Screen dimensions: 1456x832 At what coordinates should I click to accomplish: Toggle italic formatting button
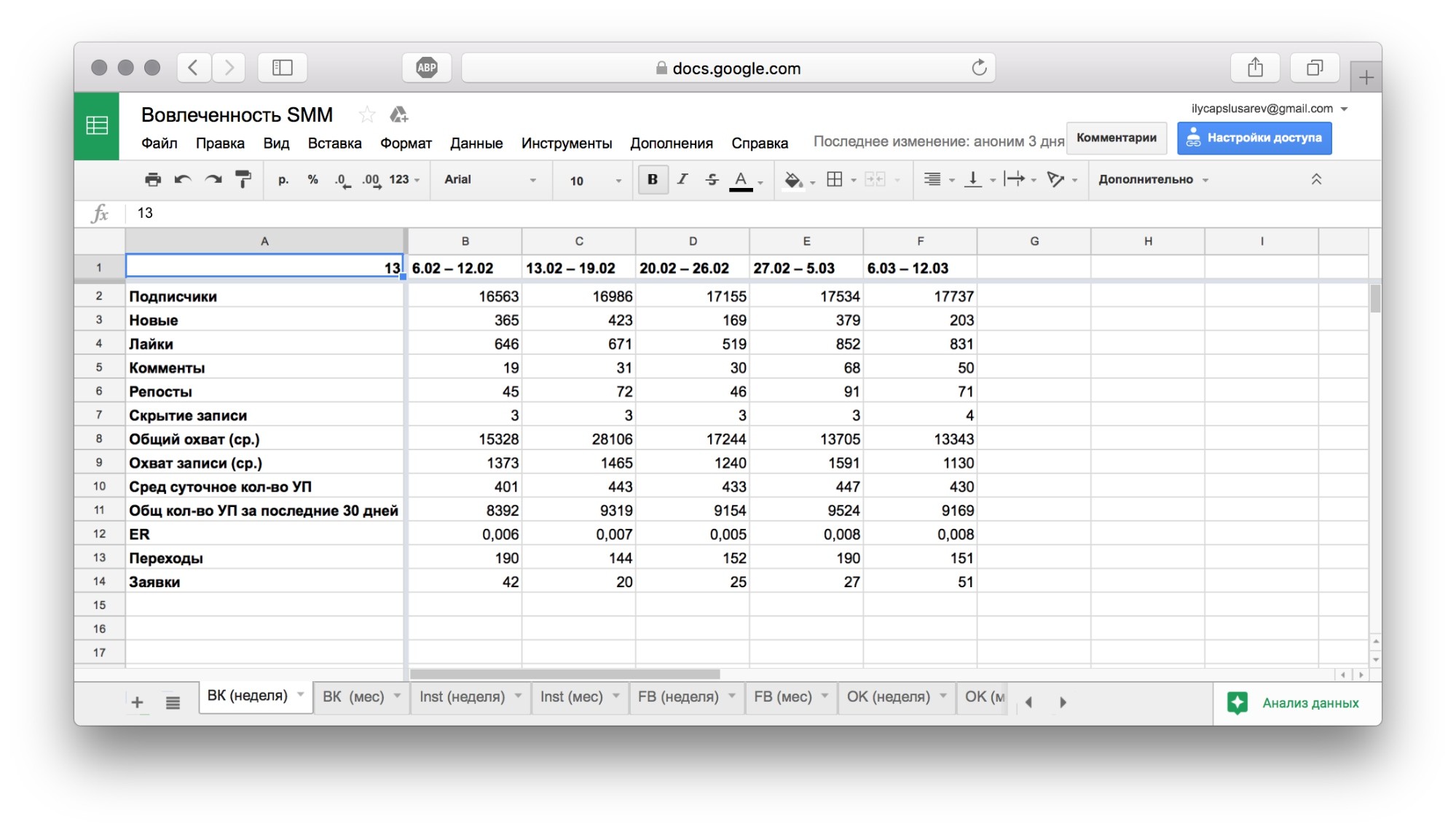[x=682, y=179]
